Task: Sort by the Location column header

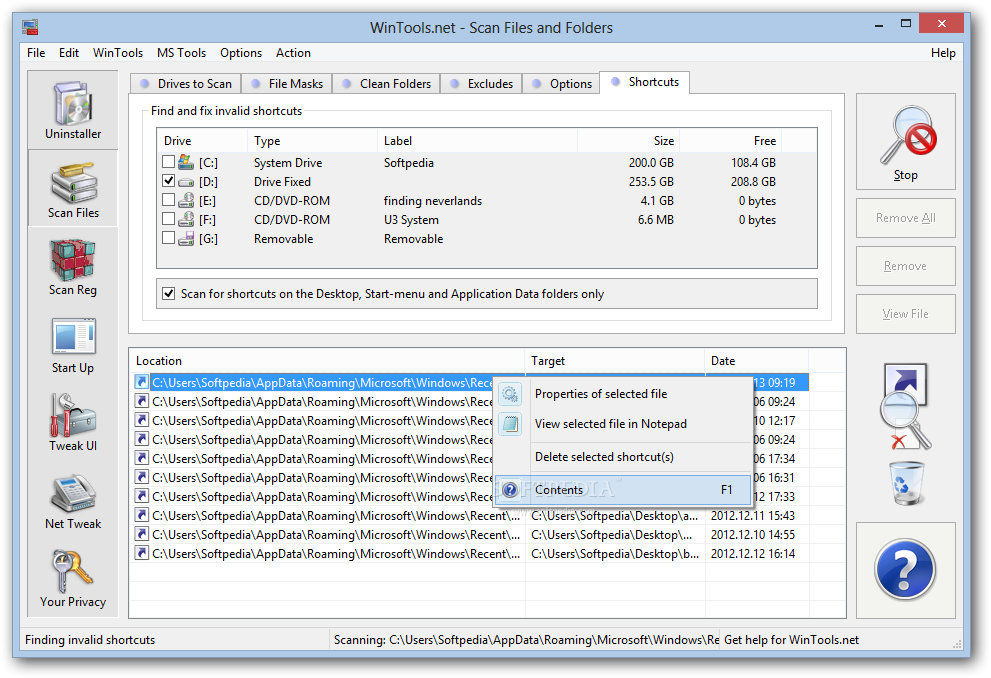Action: (x=327, y=361)
